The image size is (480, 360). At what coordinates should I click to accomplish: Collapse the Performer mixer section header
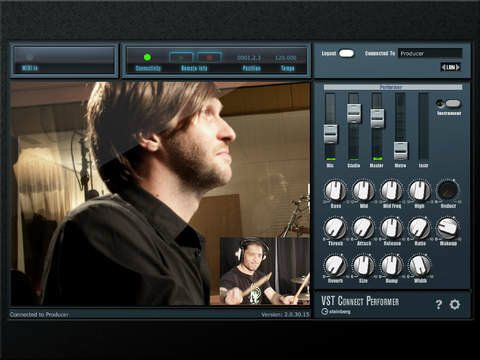[393, 87]
